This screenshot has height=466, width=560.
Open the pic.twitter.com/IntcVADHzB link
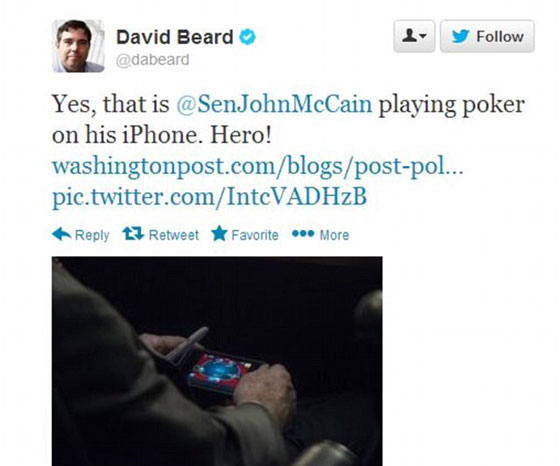coord(209,197)
